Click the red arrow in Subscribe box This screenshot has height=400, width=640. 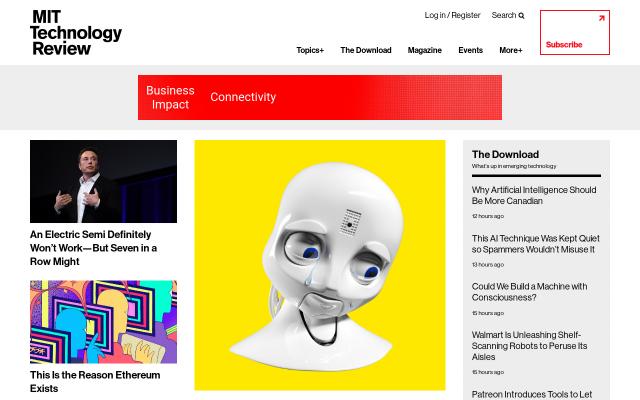[x=601, y=18]
